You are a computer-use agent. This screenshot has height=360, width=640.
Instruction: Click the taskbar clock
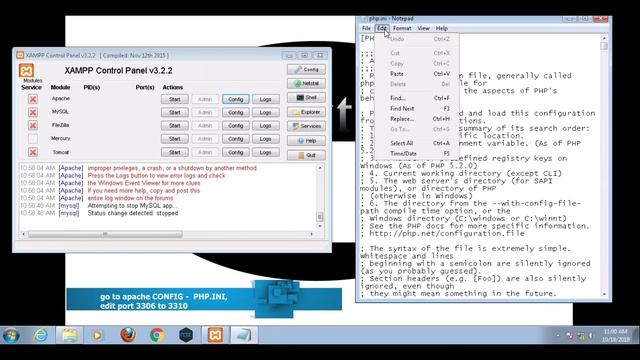tap(616, 335)
